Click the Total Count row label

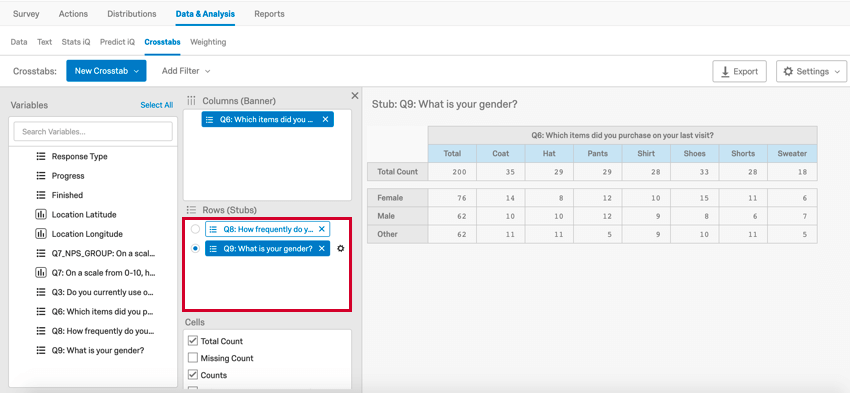click(x=398, y=171)
